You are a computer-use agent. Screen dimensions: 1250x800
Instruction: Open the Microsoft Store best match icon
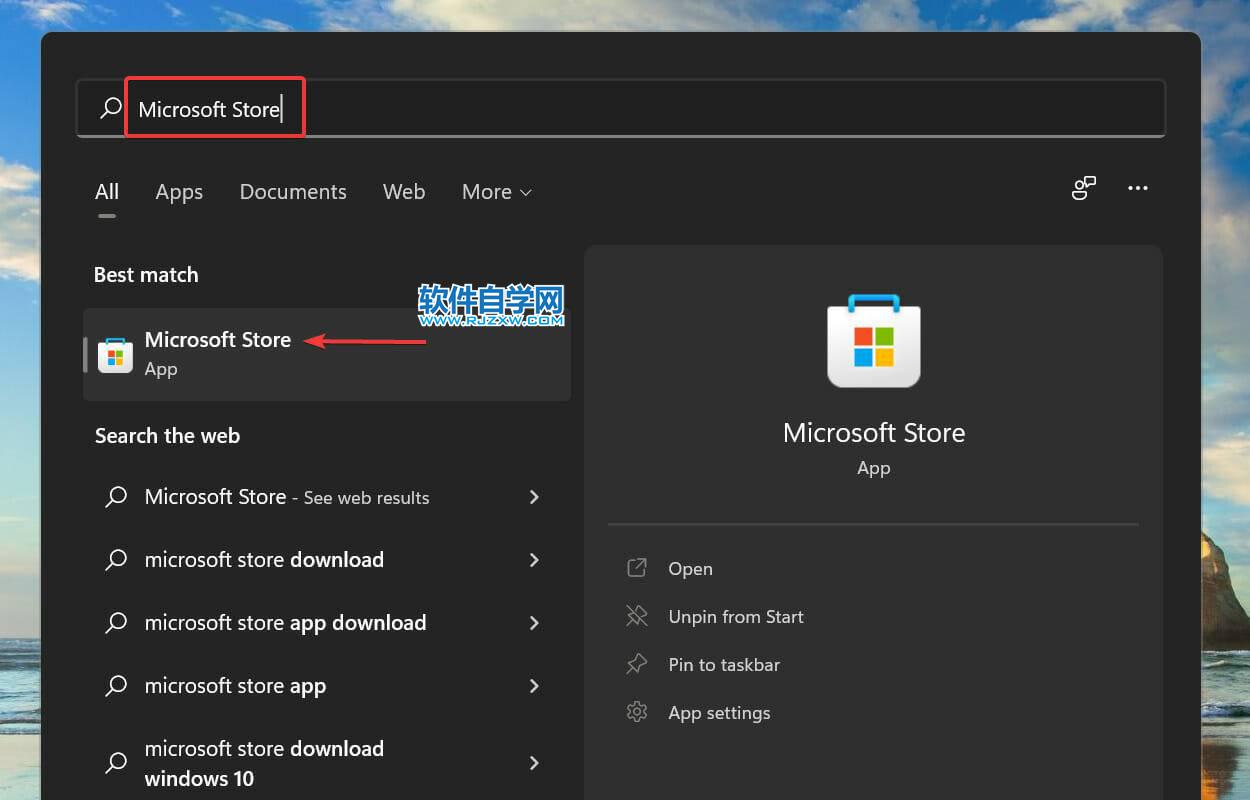point(115,355)
